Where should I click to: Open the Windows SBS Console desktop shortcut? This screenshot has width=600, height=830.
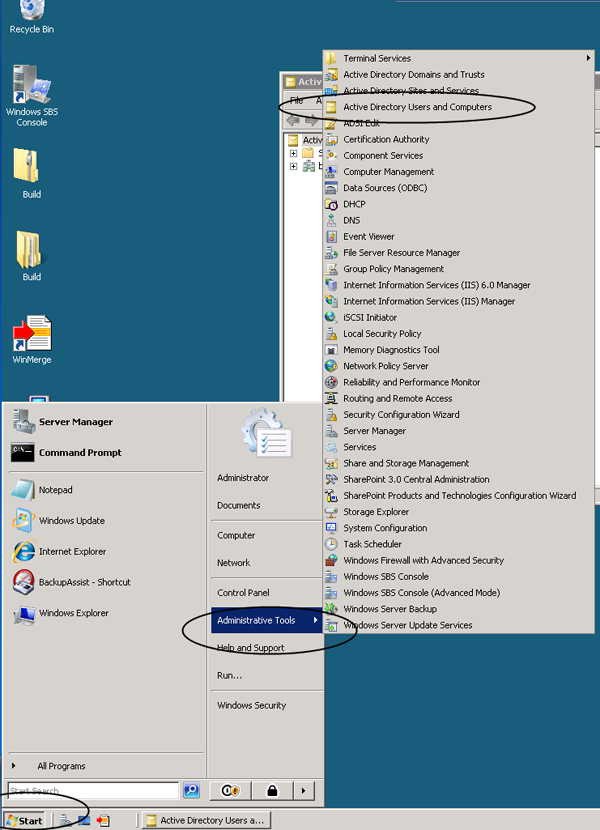(31, 96)
